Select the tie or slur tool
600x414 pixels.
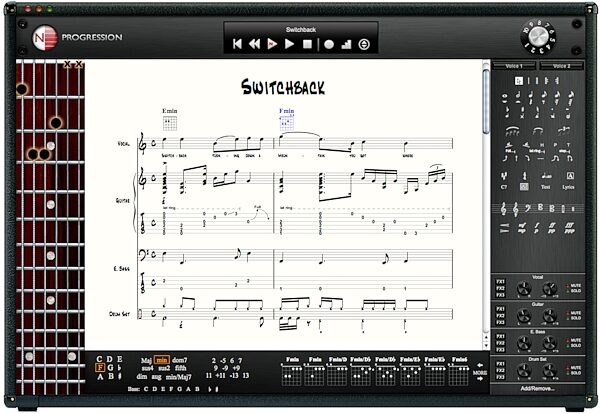pos(512,132)
